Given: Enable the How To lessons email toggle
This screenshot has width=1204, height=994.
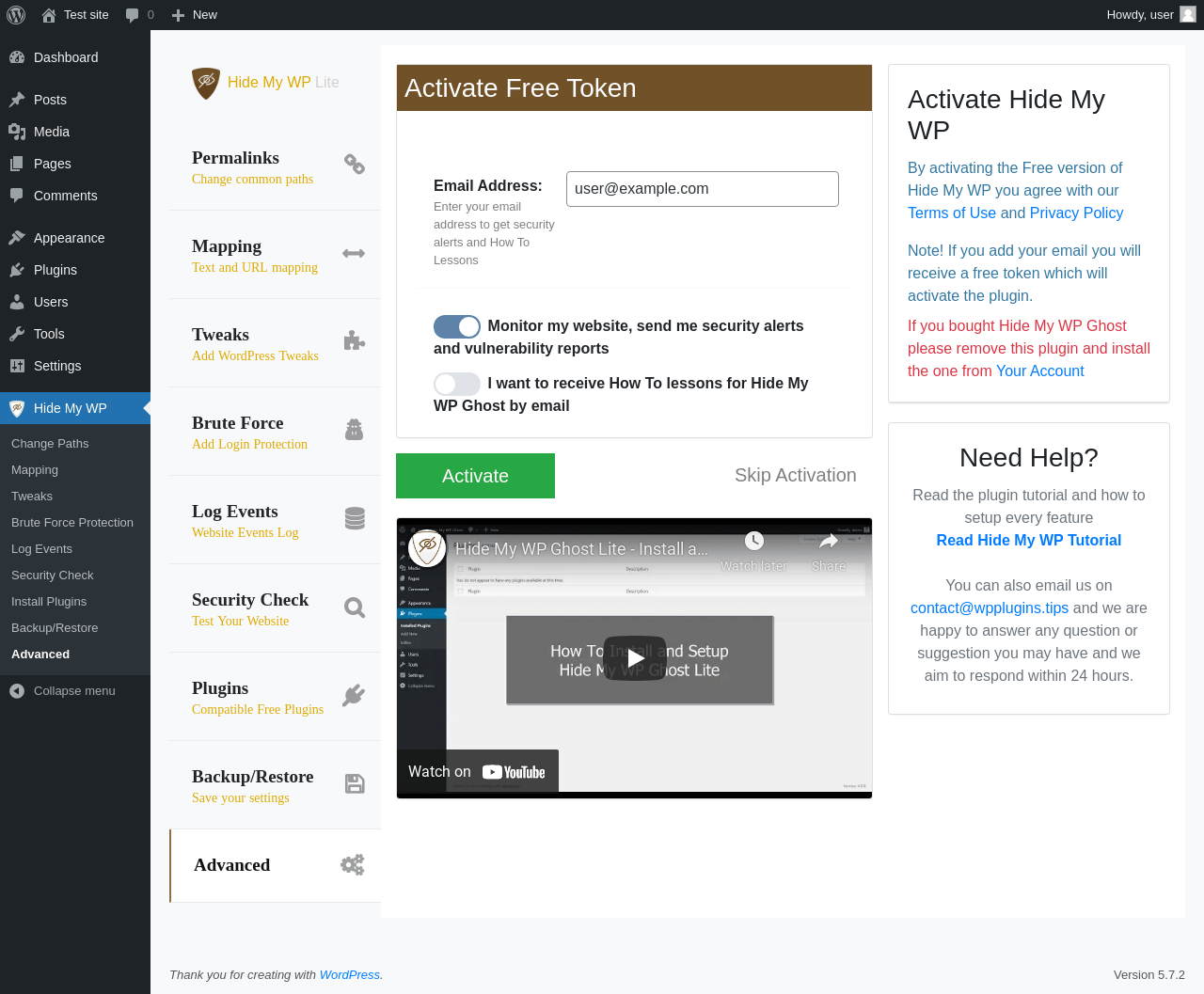Looking at the screenshot, I should [x=457, y=384].
